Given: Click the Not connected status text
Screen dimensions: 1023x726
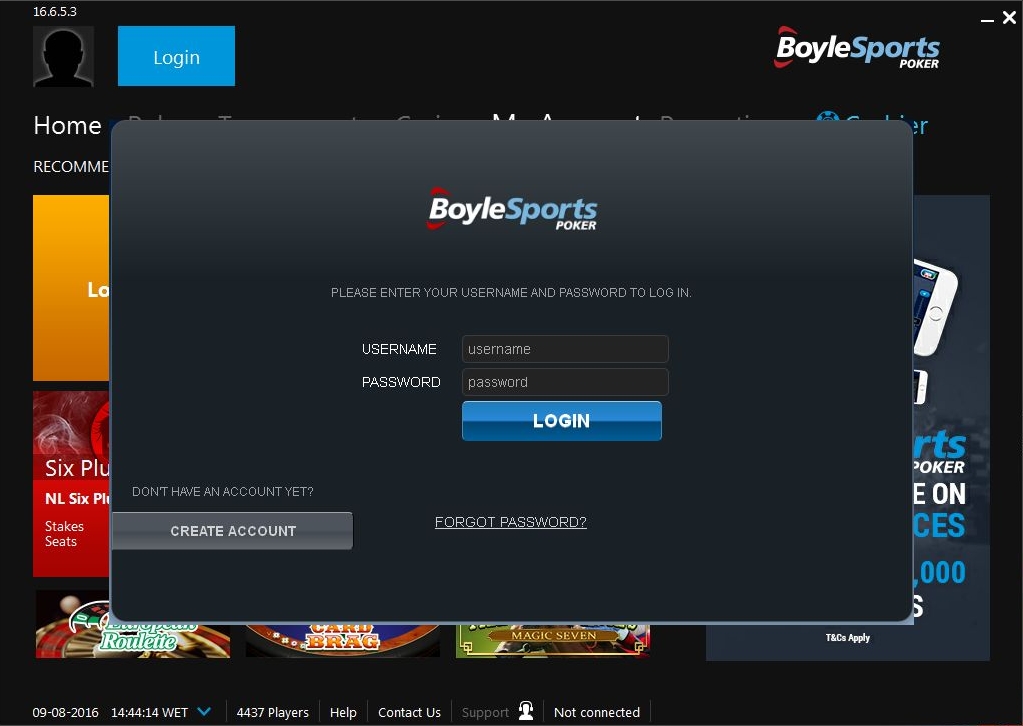Looking at the screenshot, I should [597, 712].
